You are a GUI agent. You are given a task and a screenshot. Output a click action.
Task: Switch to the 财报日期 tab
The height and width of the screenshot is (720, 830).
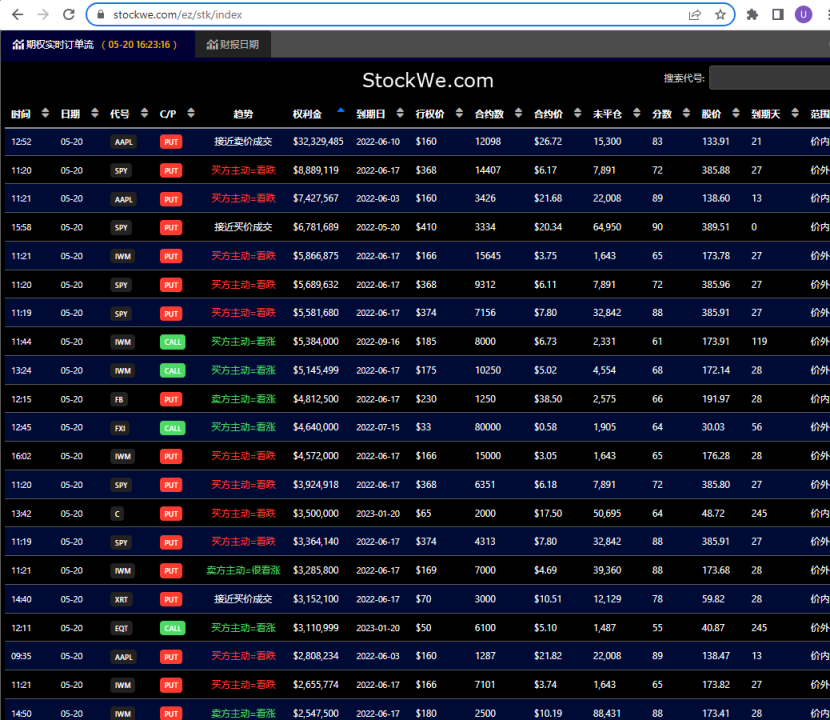233,45
